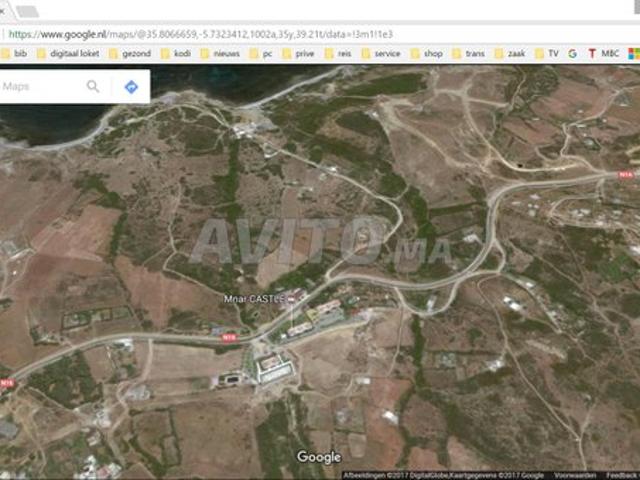Open the MBC bookmark
The height and width of the screenshot is (480, 640).
point(608,53)
